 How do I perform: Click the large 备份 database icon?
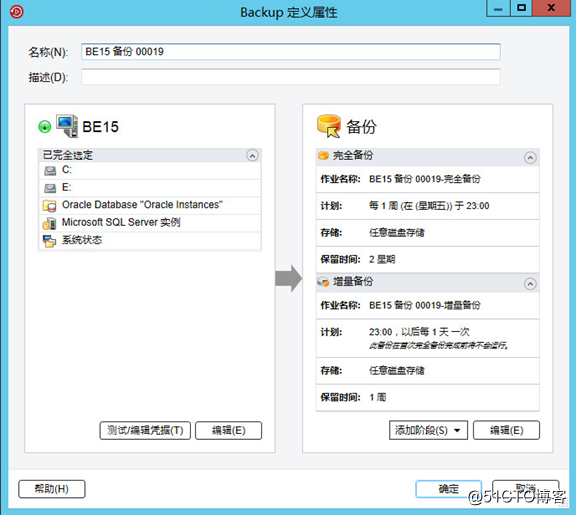click(329, 126)
